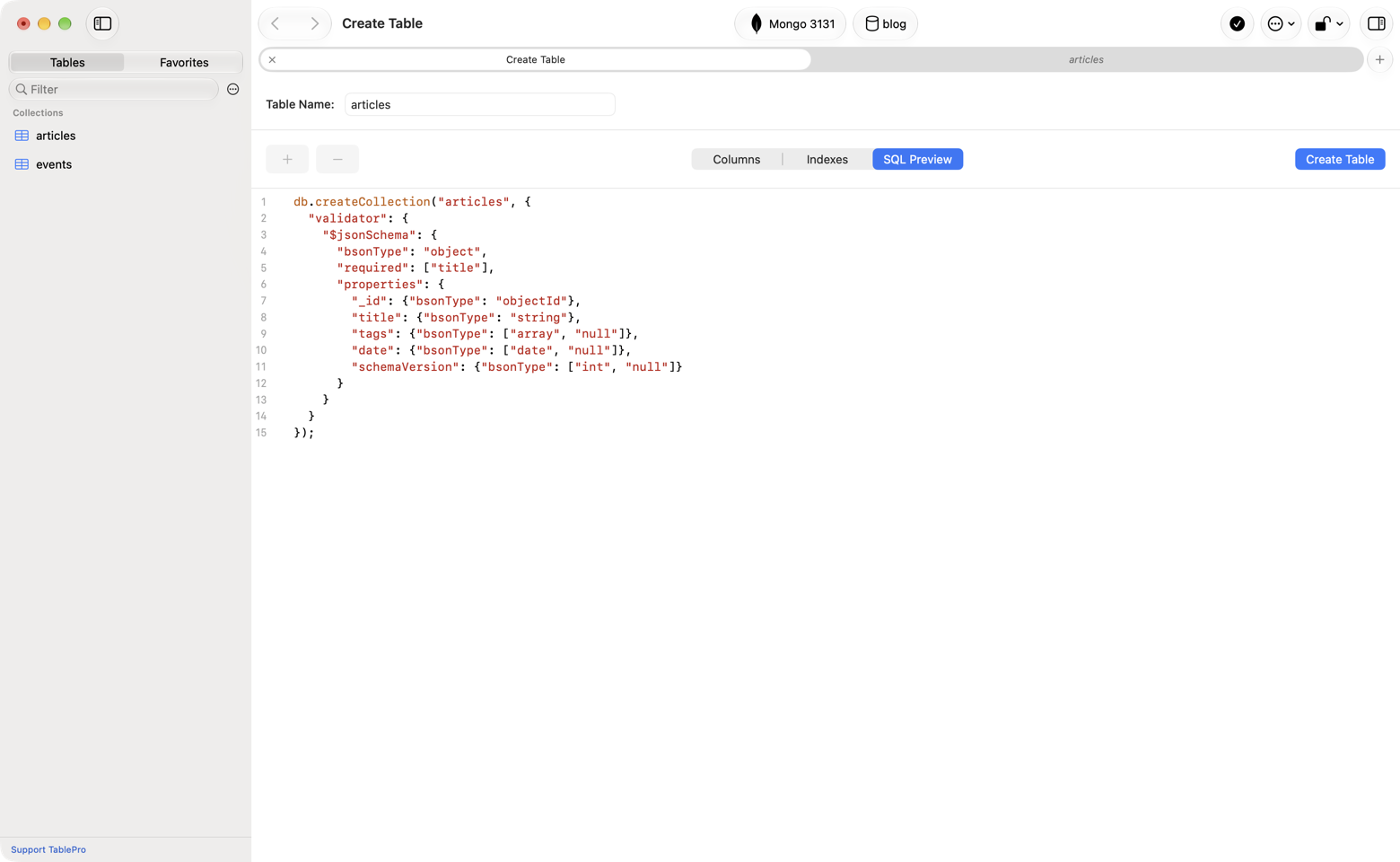The width and height of the screenshot is (1400, 862).
Task: Open the Support TablePro link
Action: 48,849
